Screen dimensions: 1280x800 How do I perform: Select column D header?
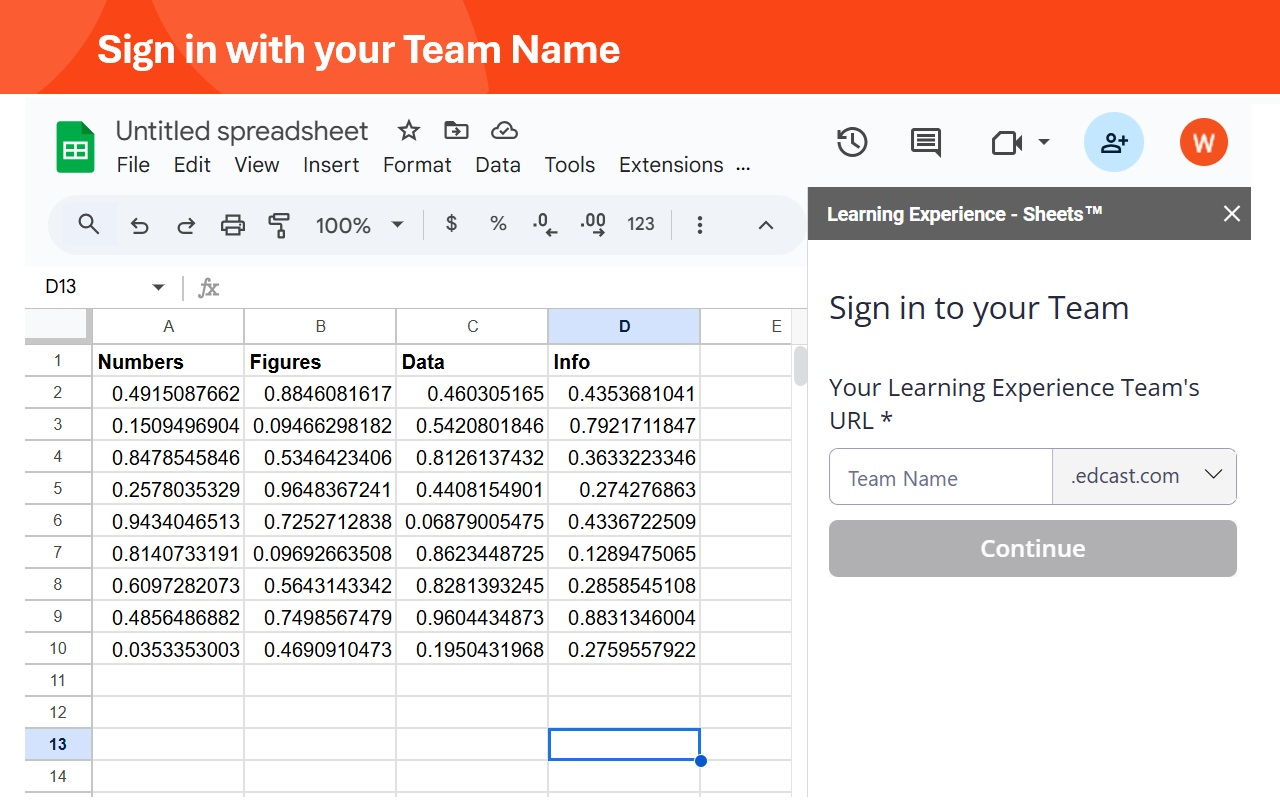[624, 326]
